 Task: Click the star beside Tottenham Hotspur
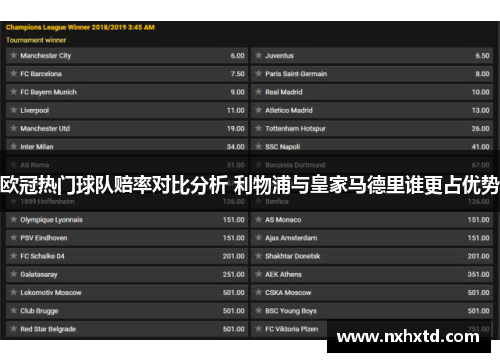(x=258, y=128)
